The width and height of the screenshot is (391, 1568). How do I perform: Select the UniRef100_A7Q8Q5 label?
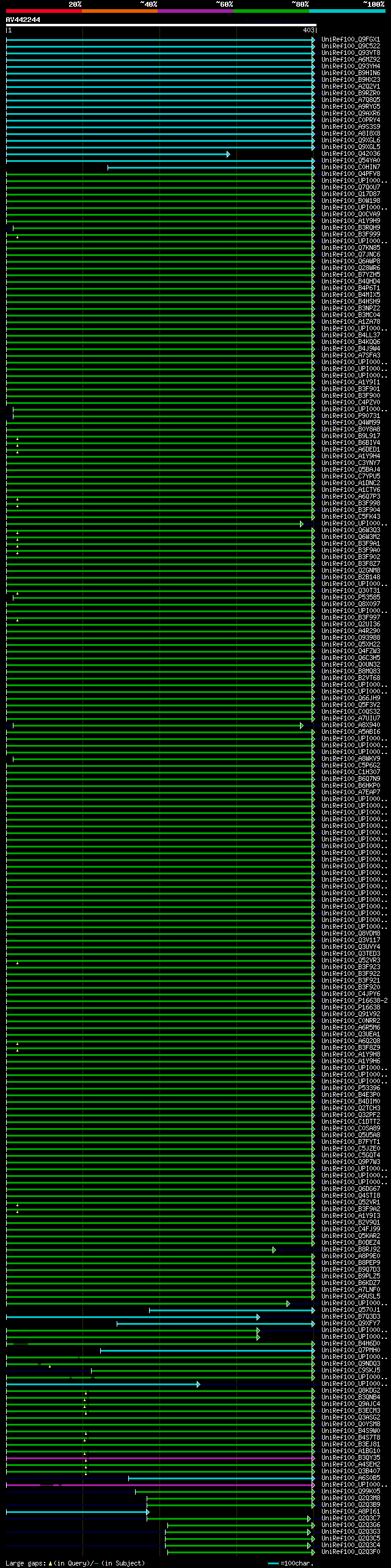(x=351, y=100)
